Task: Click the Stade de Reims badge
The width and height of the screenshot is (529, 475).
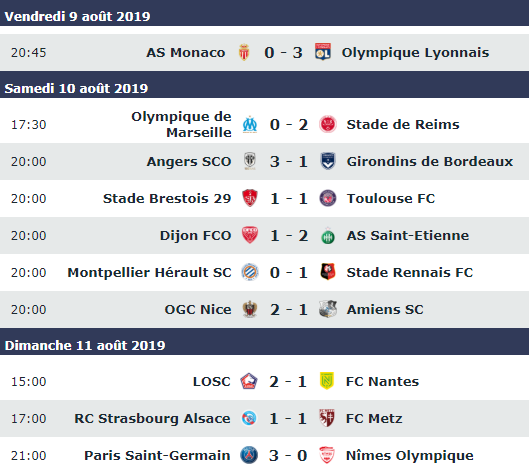Action: click(328, 124)
